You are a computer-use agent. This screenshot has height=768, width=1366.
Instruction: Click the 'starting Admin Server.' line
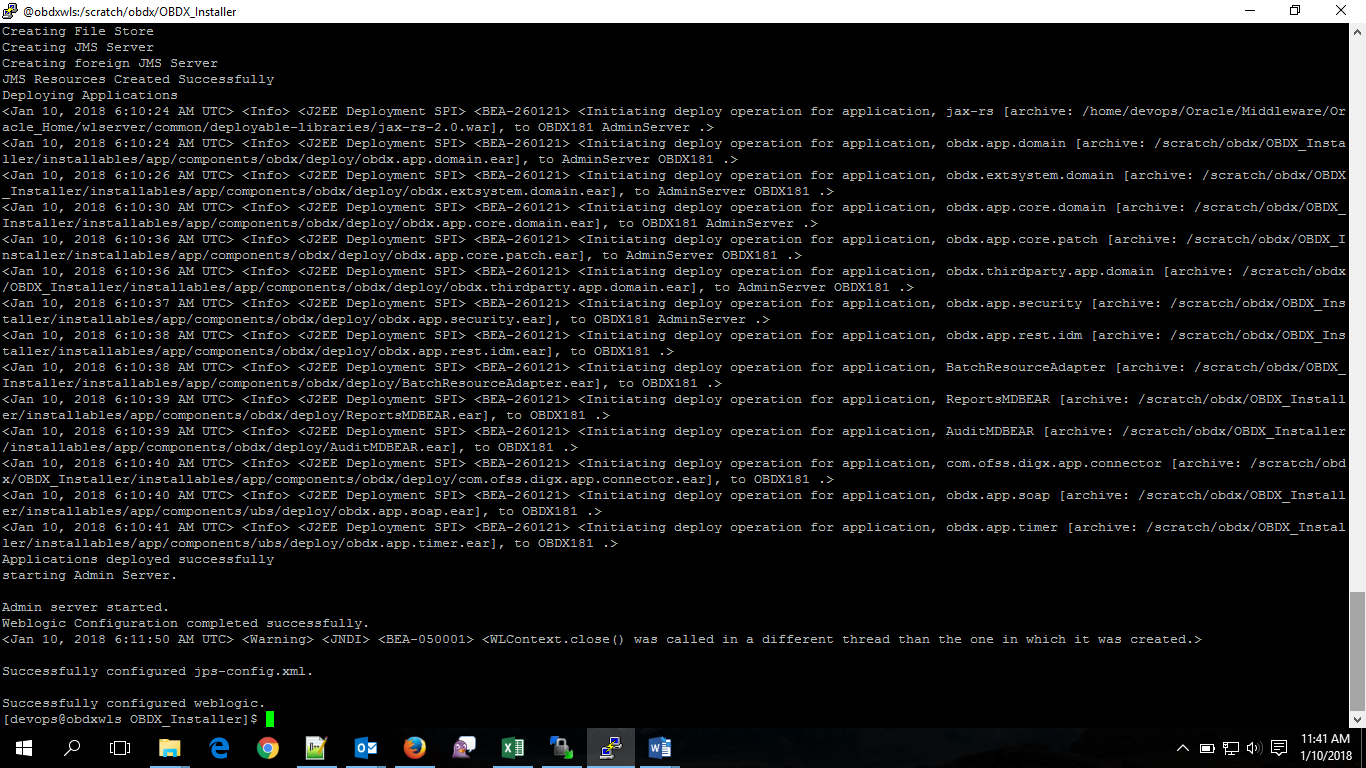click(x=90, y=575)
